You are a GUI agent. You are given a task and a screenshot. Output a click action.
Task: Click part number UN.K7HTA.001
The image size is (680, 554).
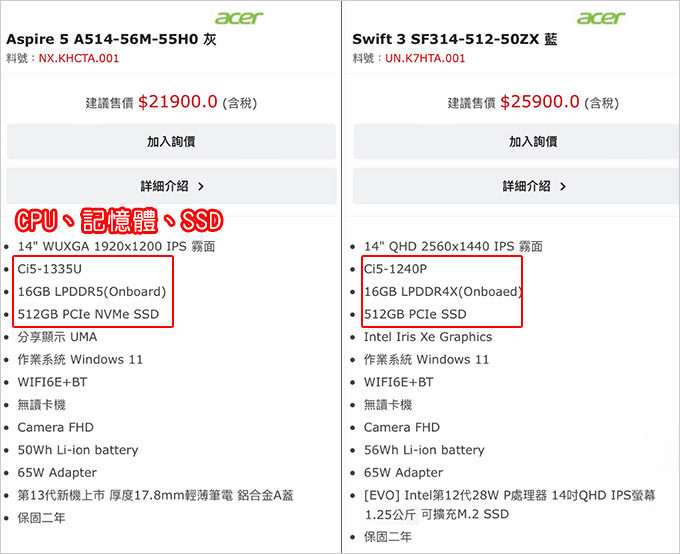425,58
